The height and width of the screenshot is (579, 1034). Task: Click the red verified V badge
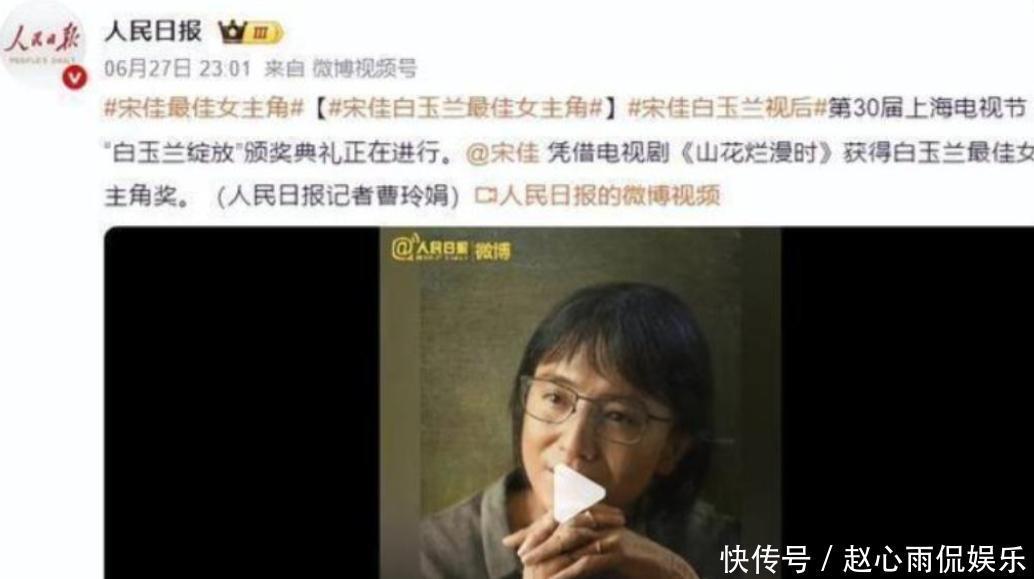(75, 78)
